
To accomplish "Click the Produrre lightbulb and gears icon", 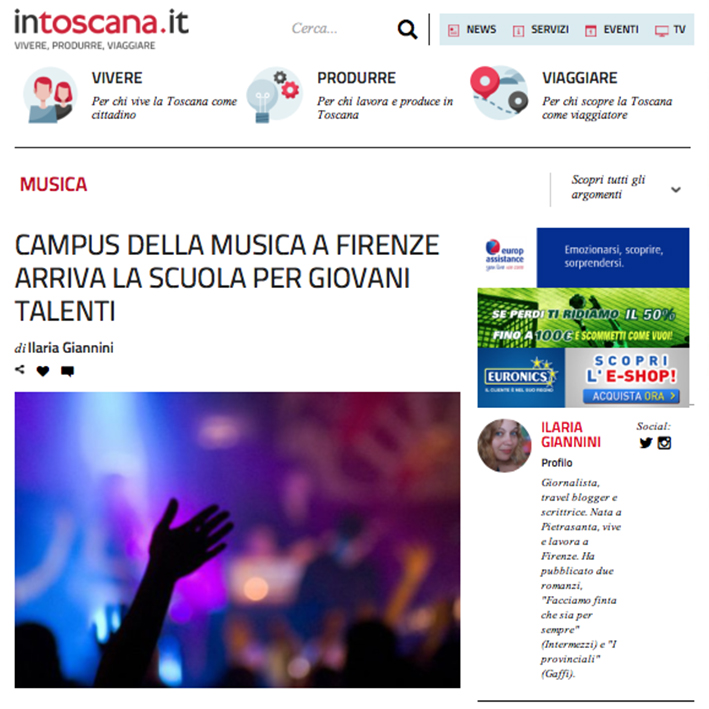I will point(274,95).
